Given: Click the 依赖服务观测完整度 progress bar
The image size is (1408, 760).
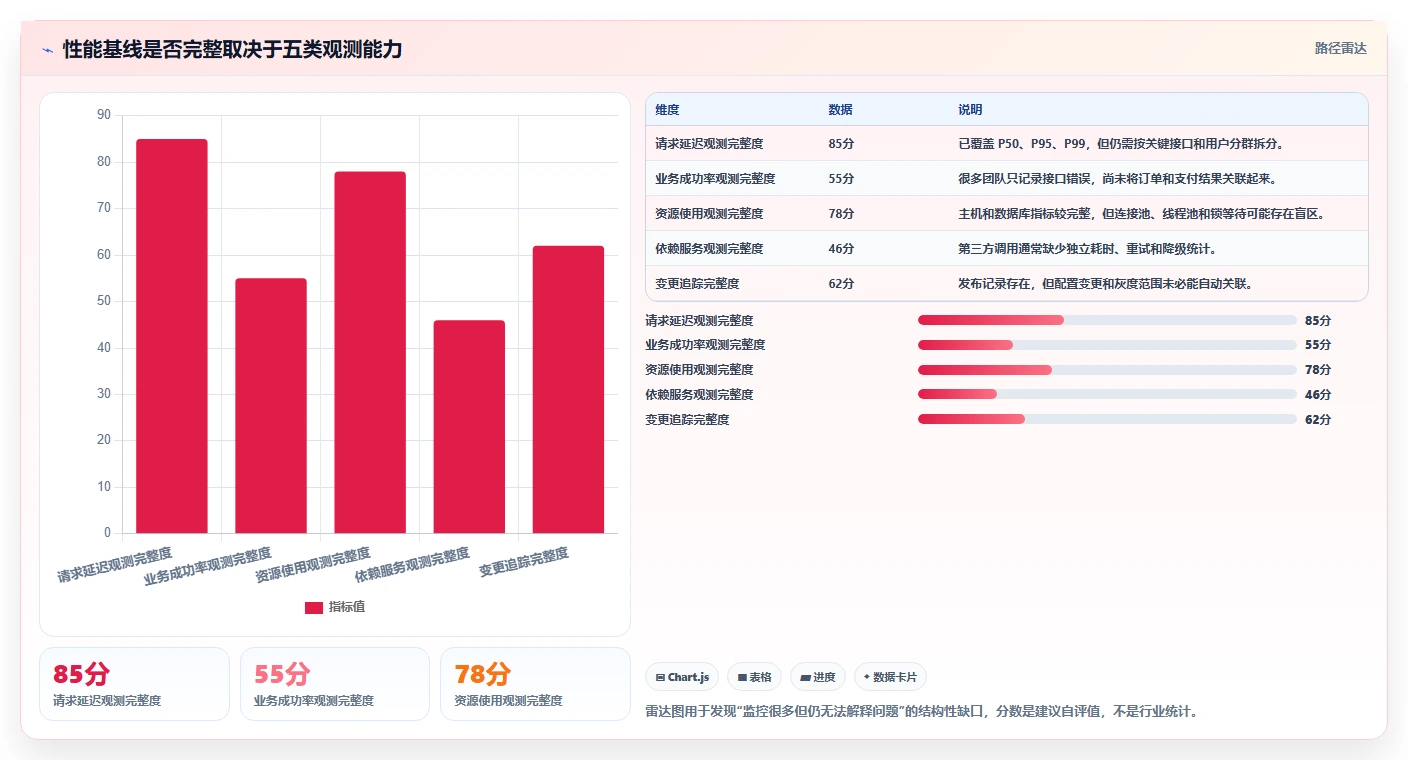Looking at the screenshot, I should [x=1107, y=395].
